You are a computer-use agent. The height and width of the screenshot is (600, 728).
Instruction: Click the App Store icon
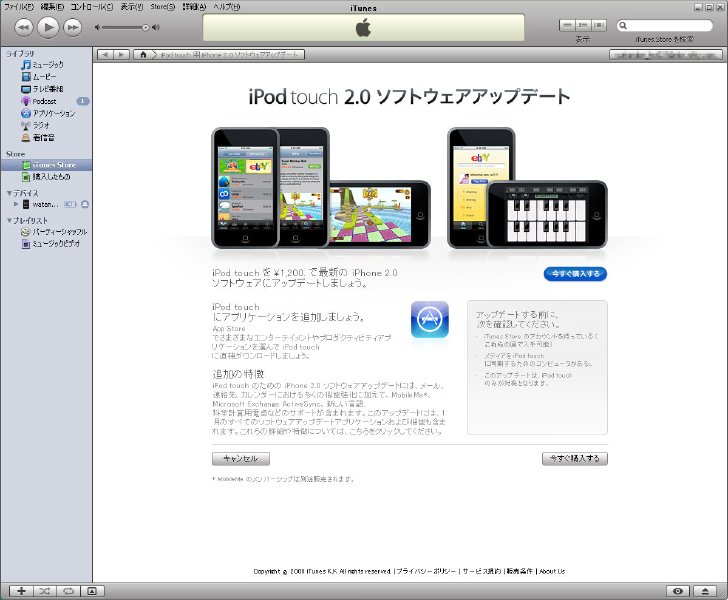click(x=430, y=320)
